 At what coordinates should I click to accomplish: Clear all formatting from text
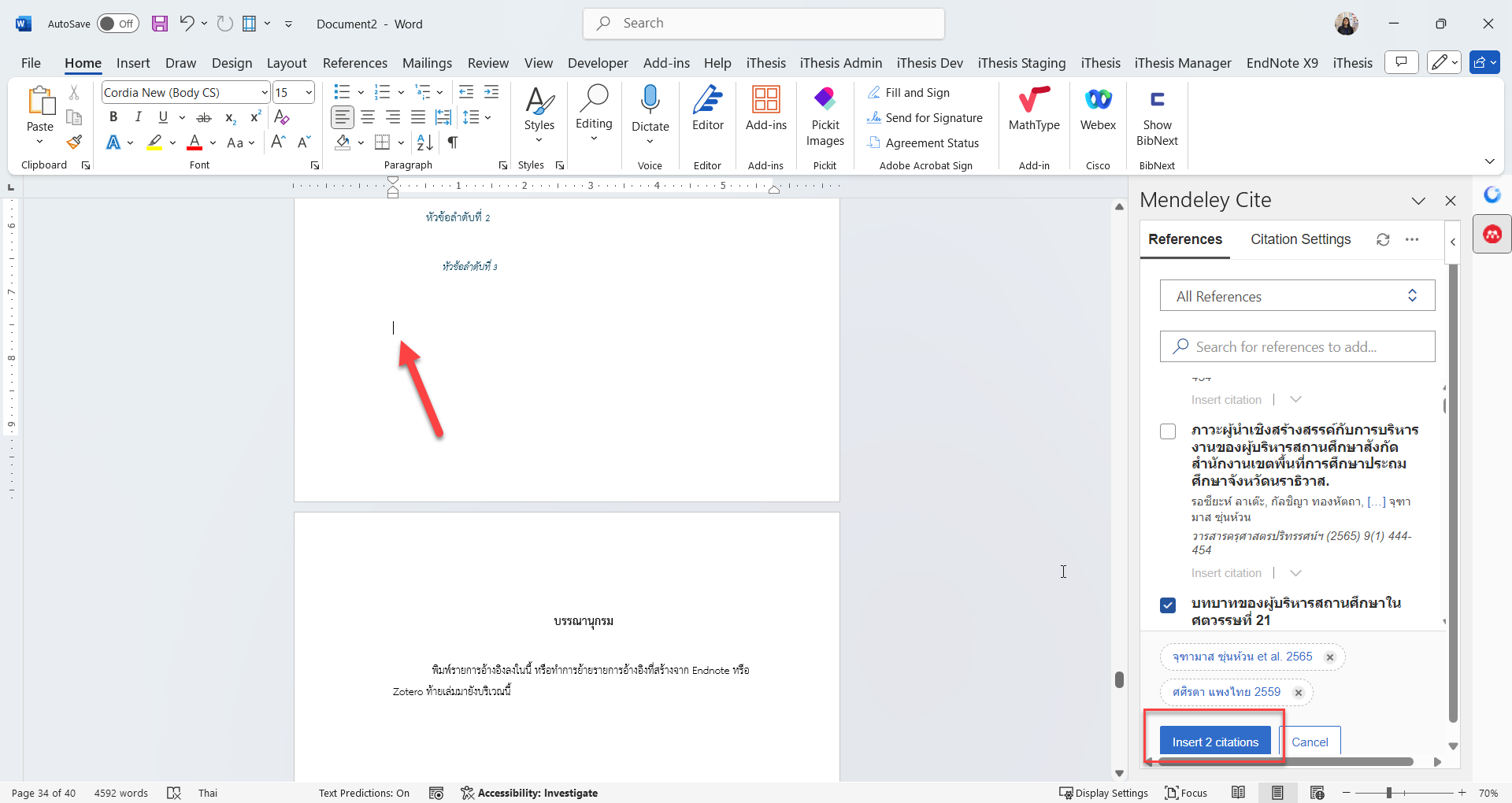(x=282, y=117)
